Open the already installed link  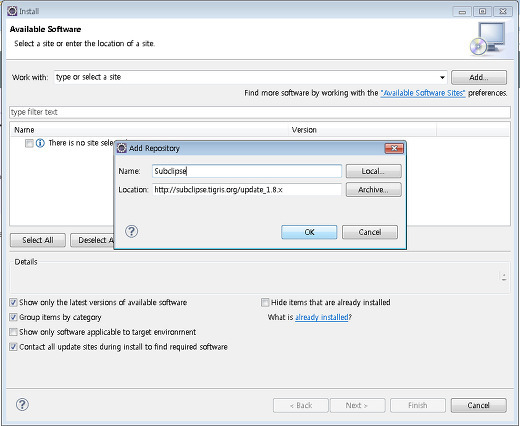tap(322, 317)
